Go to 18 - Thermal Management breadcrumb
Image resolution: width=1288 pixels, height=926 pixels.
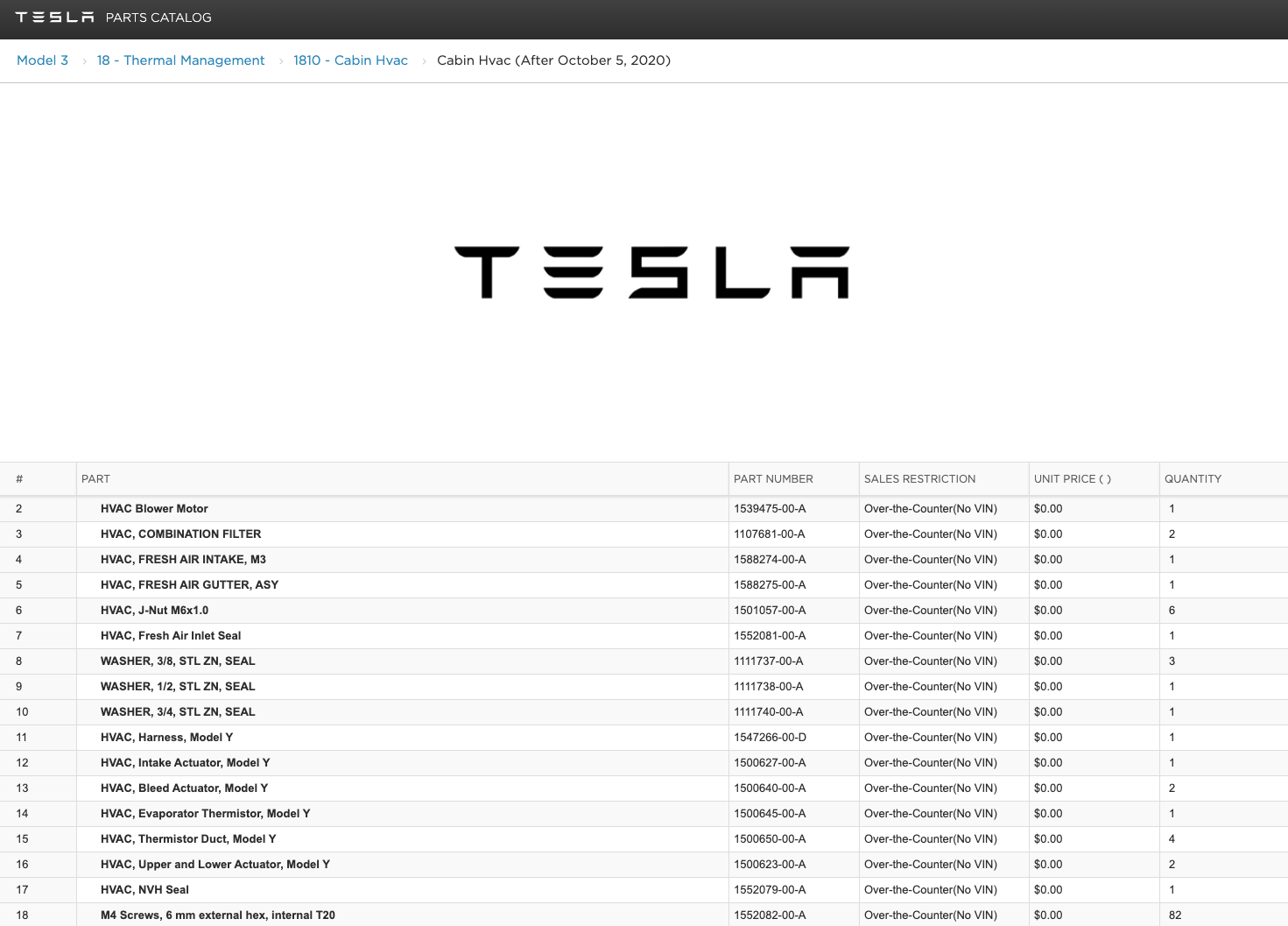pyautogui.click(x=180, y=60)
